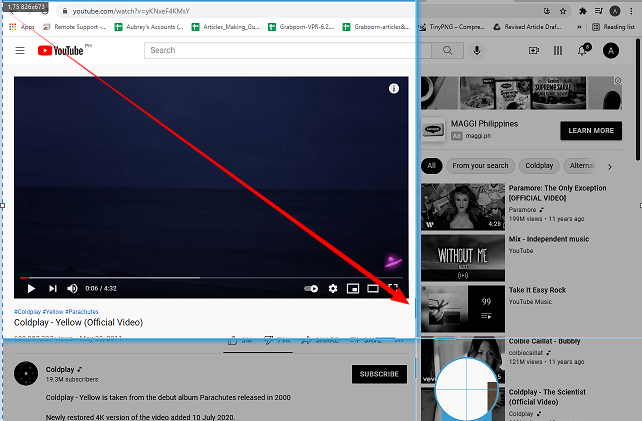Mute the video volume speaker icon

pos(72,288)
